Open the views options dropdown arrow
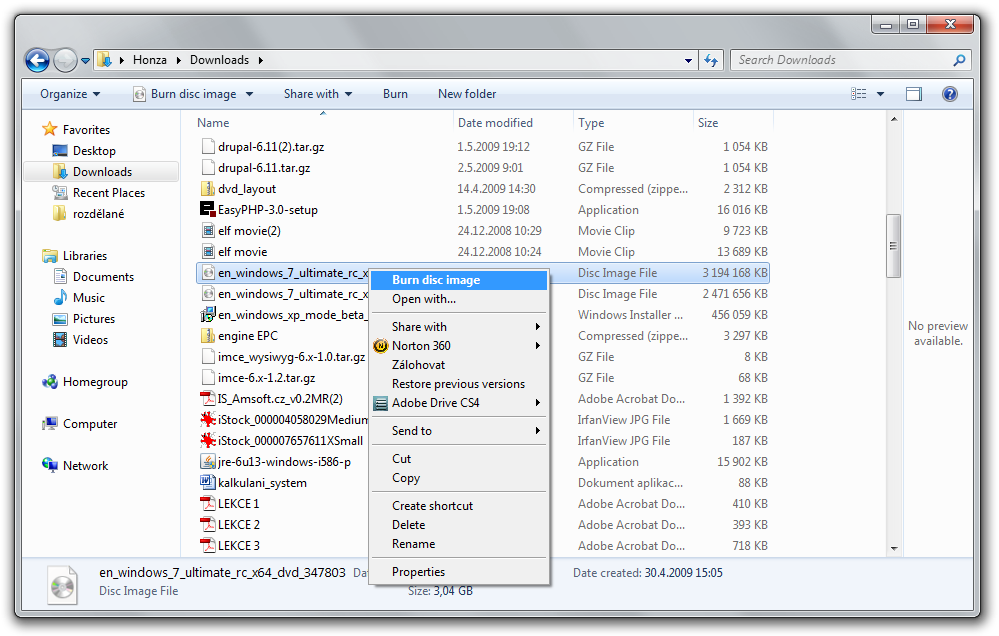 click(880, 94)
